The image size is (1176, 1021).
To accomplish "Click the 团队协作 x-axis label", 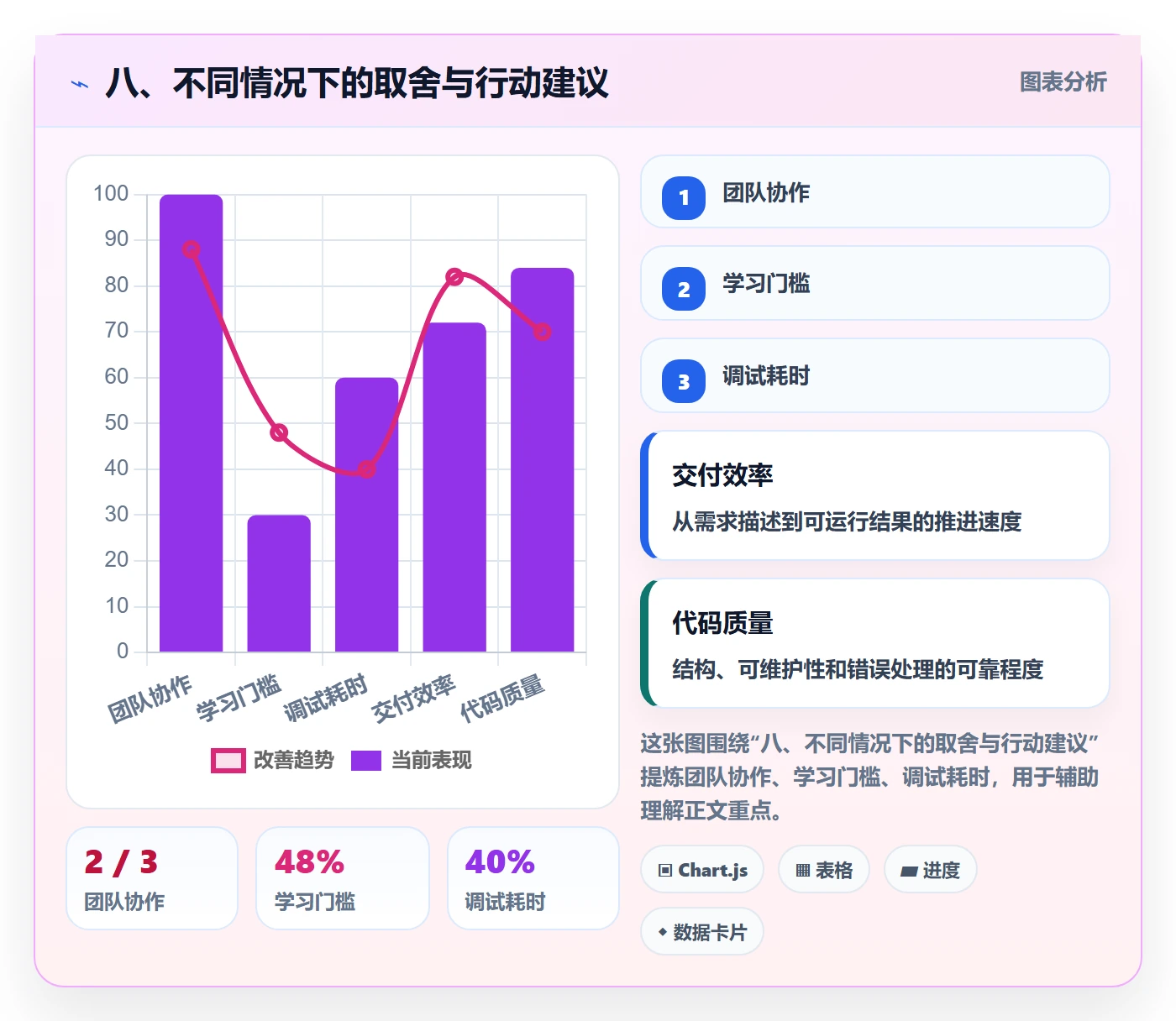I will pos(150,699).
